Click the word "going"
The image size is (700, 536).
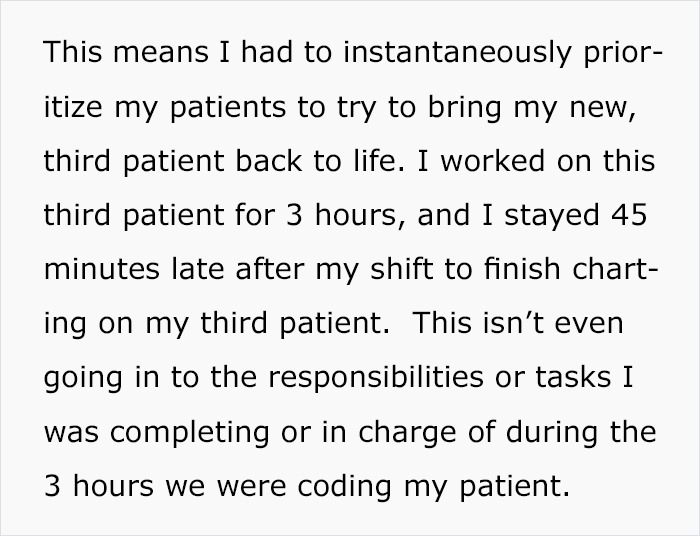click(83, 378)
